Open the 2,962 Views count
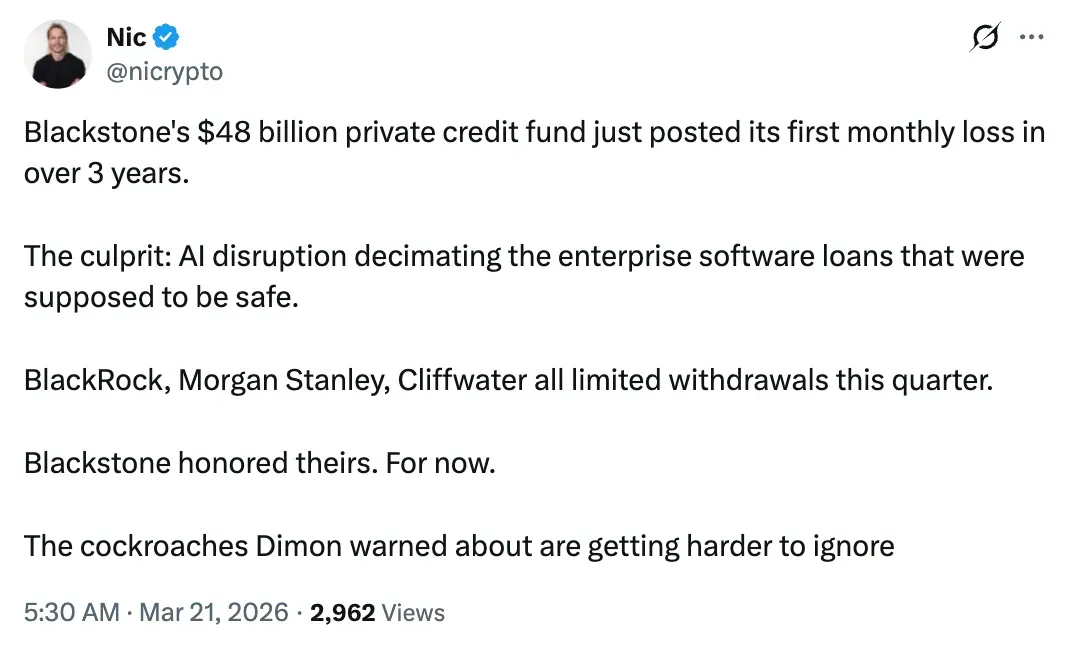The width and height of the screenshot is (1068, 646). tap(342, 612)
